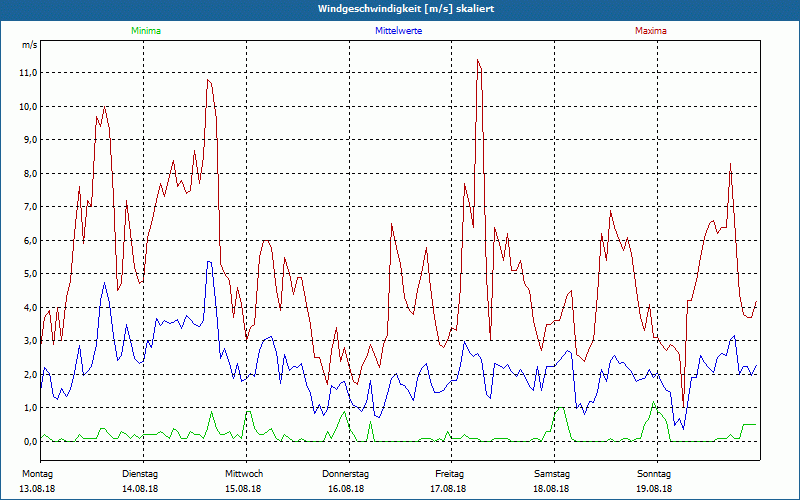Click the 0,0 y-axis value
The height and width of the screenshot is (500, 800).
30,441
